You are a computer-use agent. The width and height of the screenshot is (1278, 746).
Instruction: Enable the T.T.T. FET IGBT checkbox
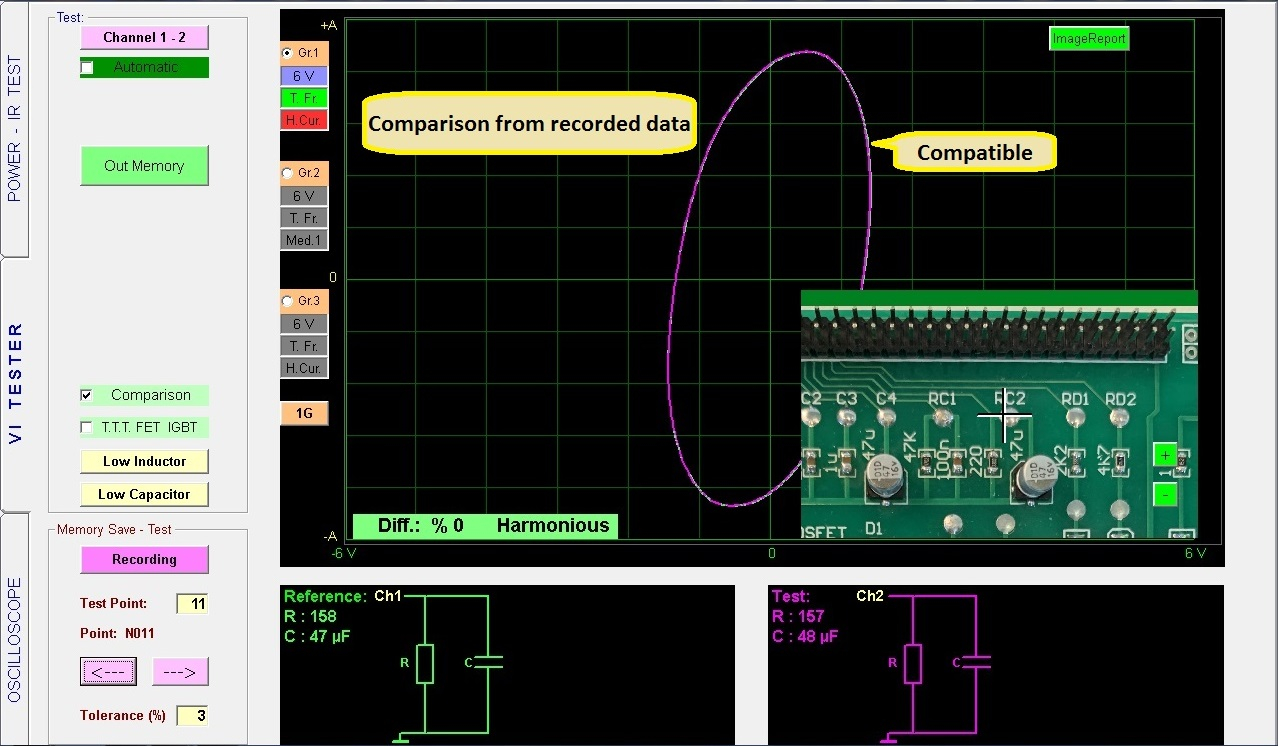[x=87, y=428]
